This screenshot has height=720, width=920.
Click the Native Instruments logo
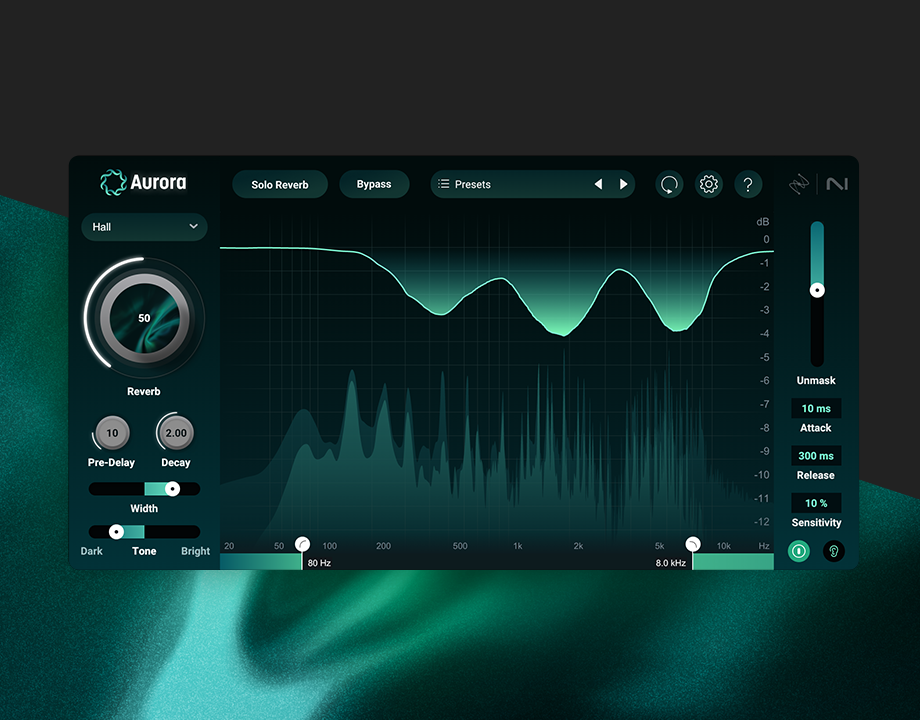[837, 185]
